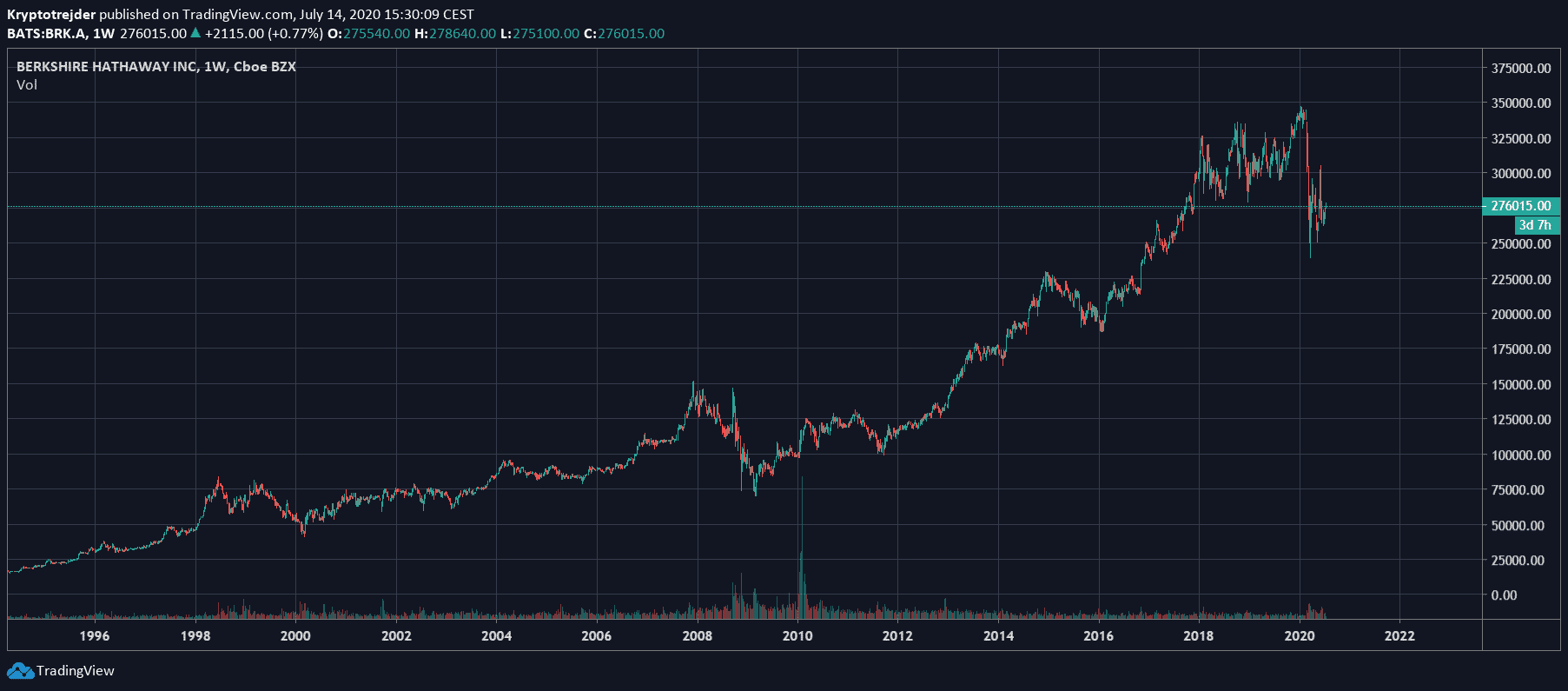Select the Vol indicator label

(27, 84)
